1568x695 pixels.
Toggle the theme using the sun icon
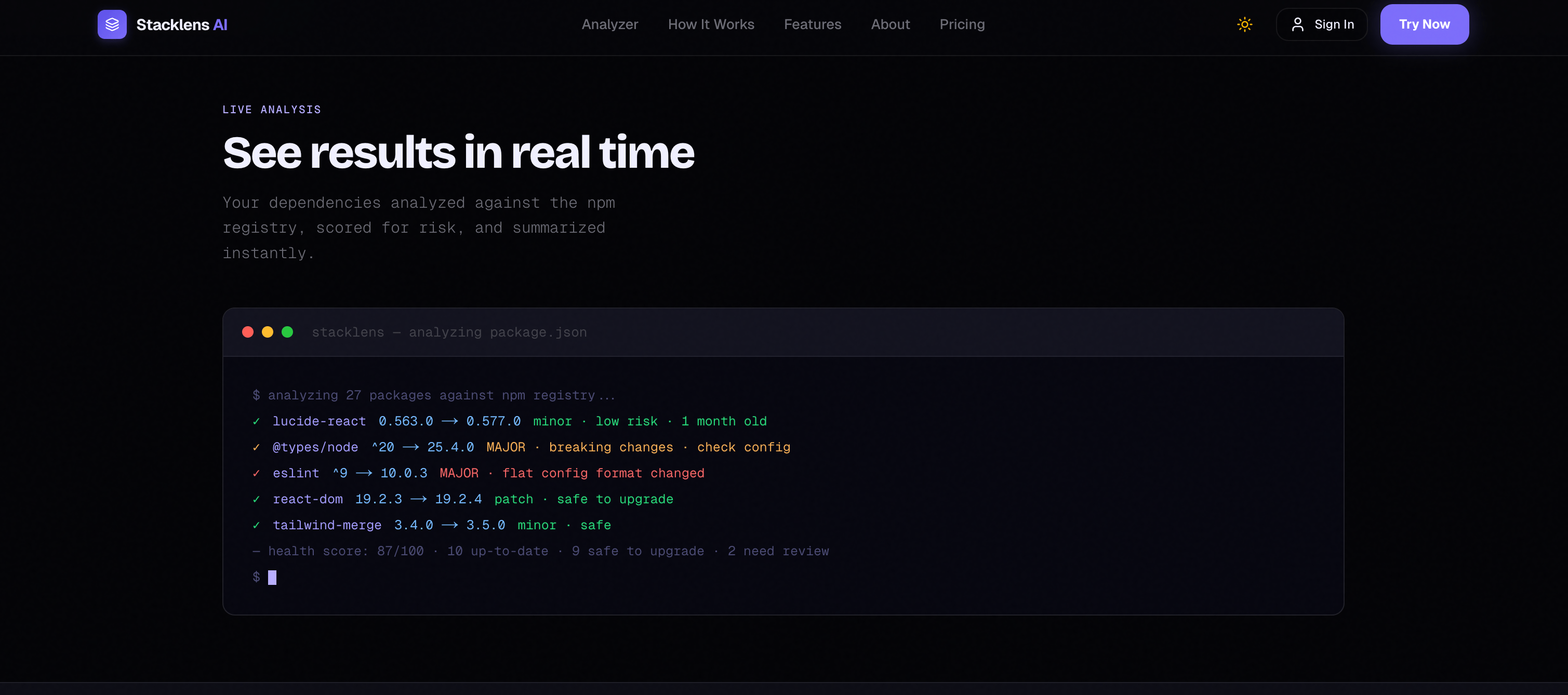pyautogui.click(x=1244, y=24)
